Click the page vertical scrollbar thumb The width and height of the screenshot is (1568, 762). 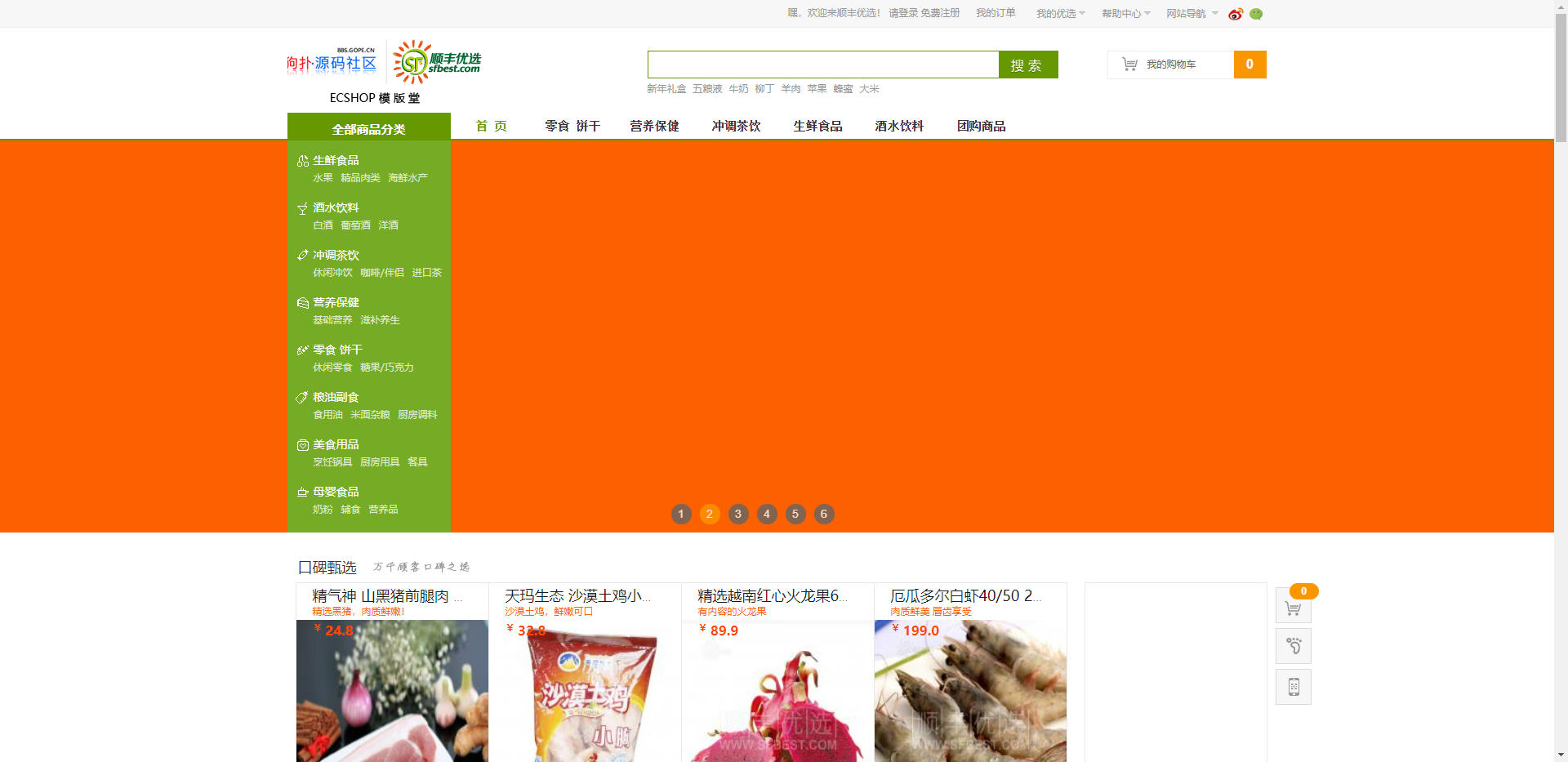(1561, 78)
